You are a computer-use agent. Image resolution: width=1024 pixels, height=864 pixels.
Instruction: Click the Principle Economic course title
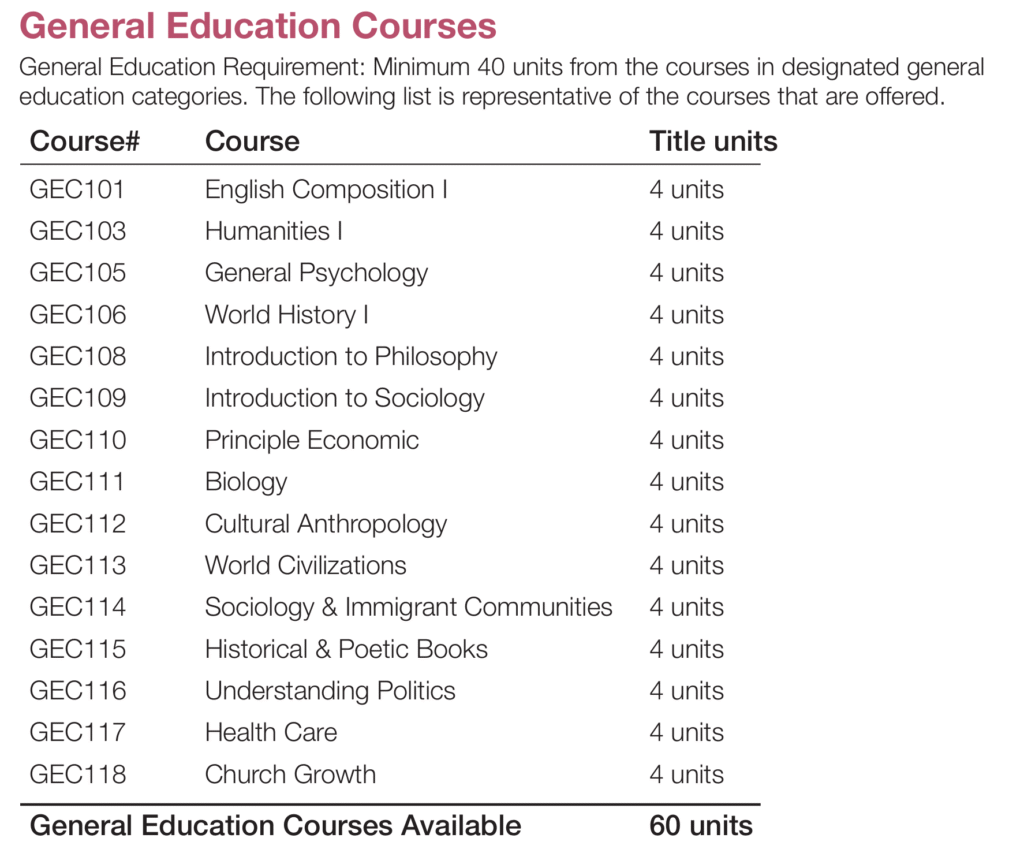pos(312,440)
